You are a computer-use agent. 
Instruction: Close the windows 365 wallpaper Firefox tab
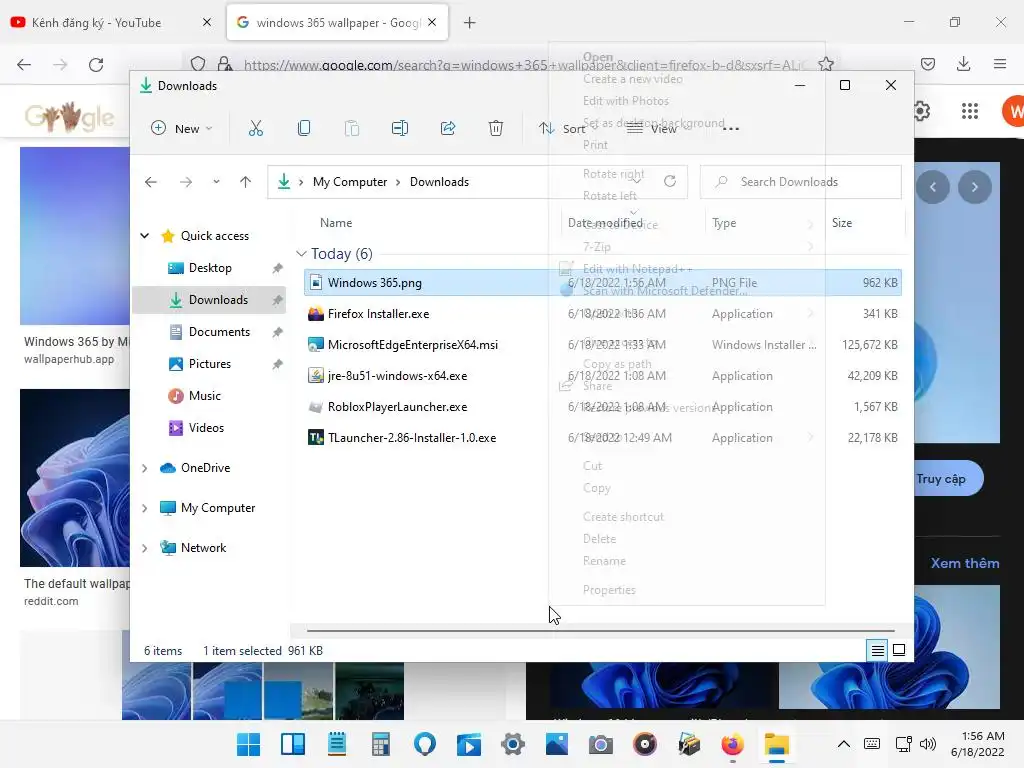pos(432,22)
